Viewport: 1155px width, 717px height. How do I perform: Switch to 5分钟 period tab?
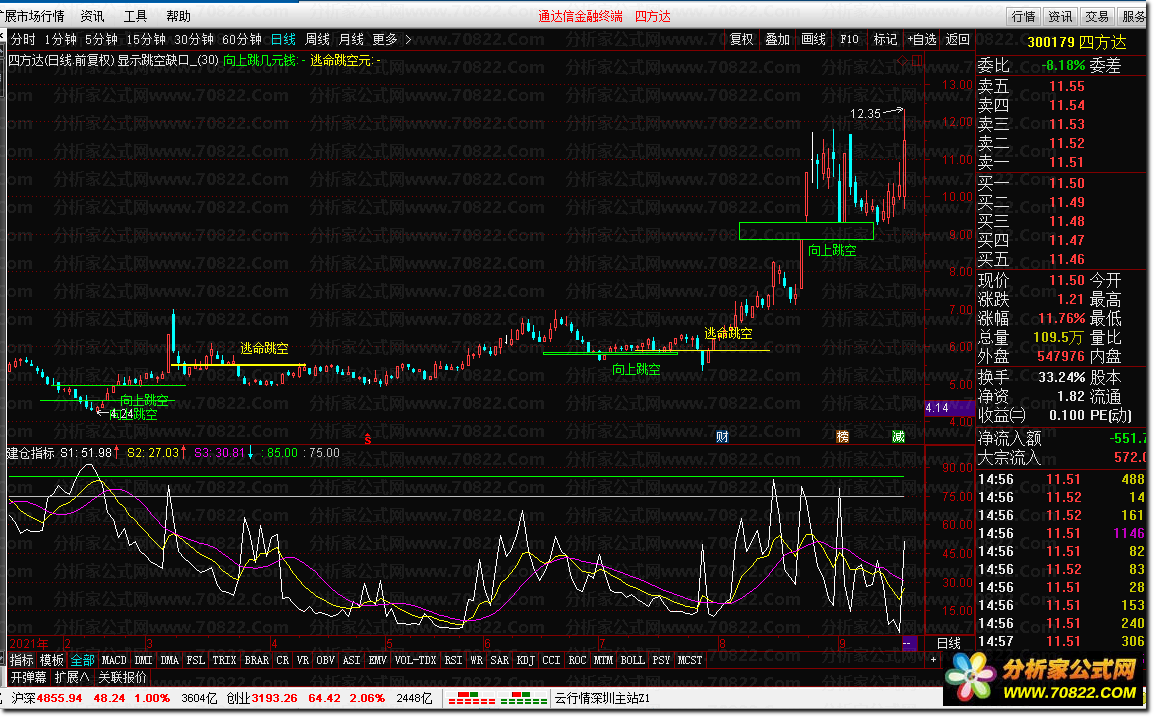pos(101,40)
